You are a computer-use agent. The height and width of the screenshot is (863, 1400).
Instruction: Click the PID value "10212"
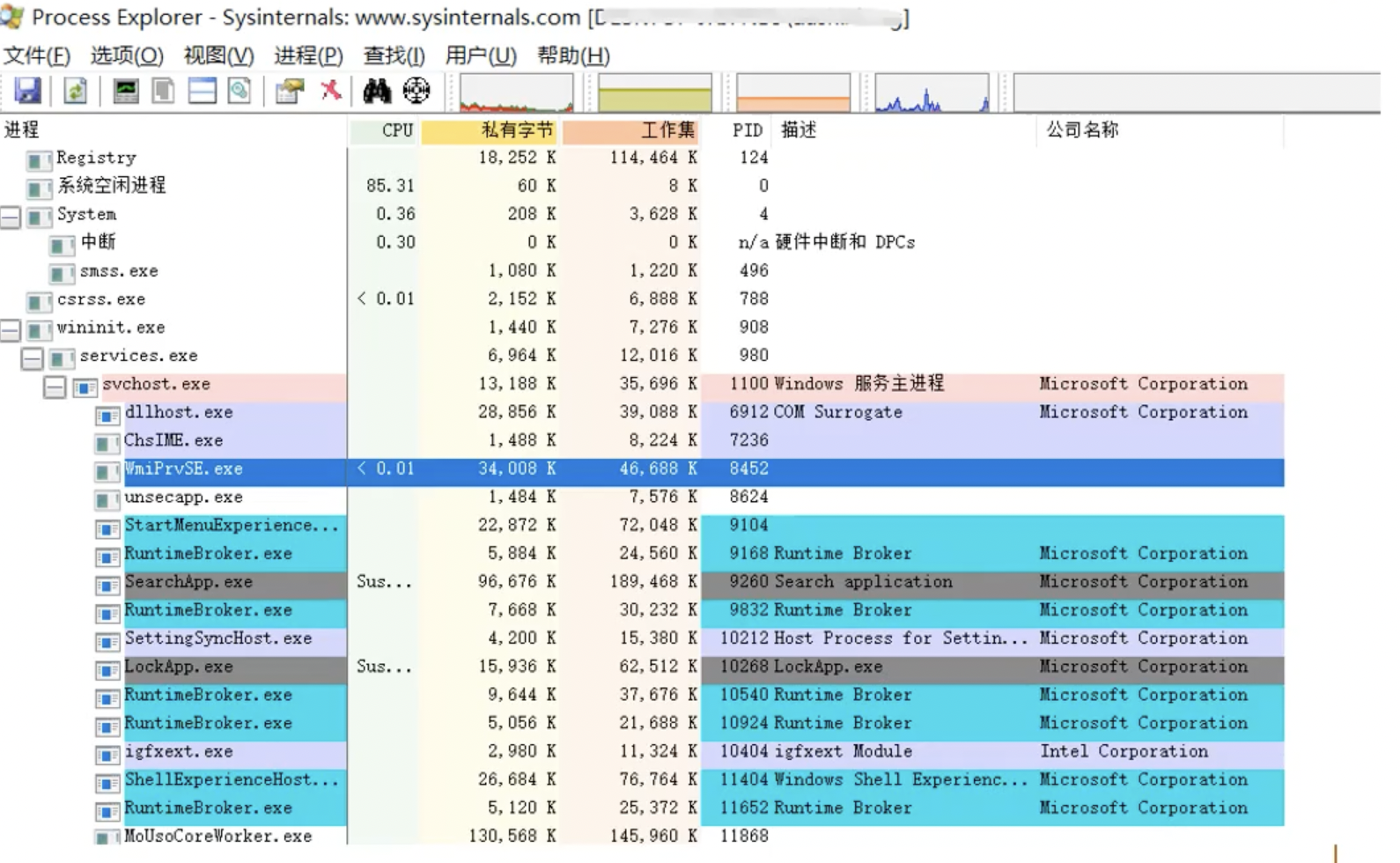[745, 638]
